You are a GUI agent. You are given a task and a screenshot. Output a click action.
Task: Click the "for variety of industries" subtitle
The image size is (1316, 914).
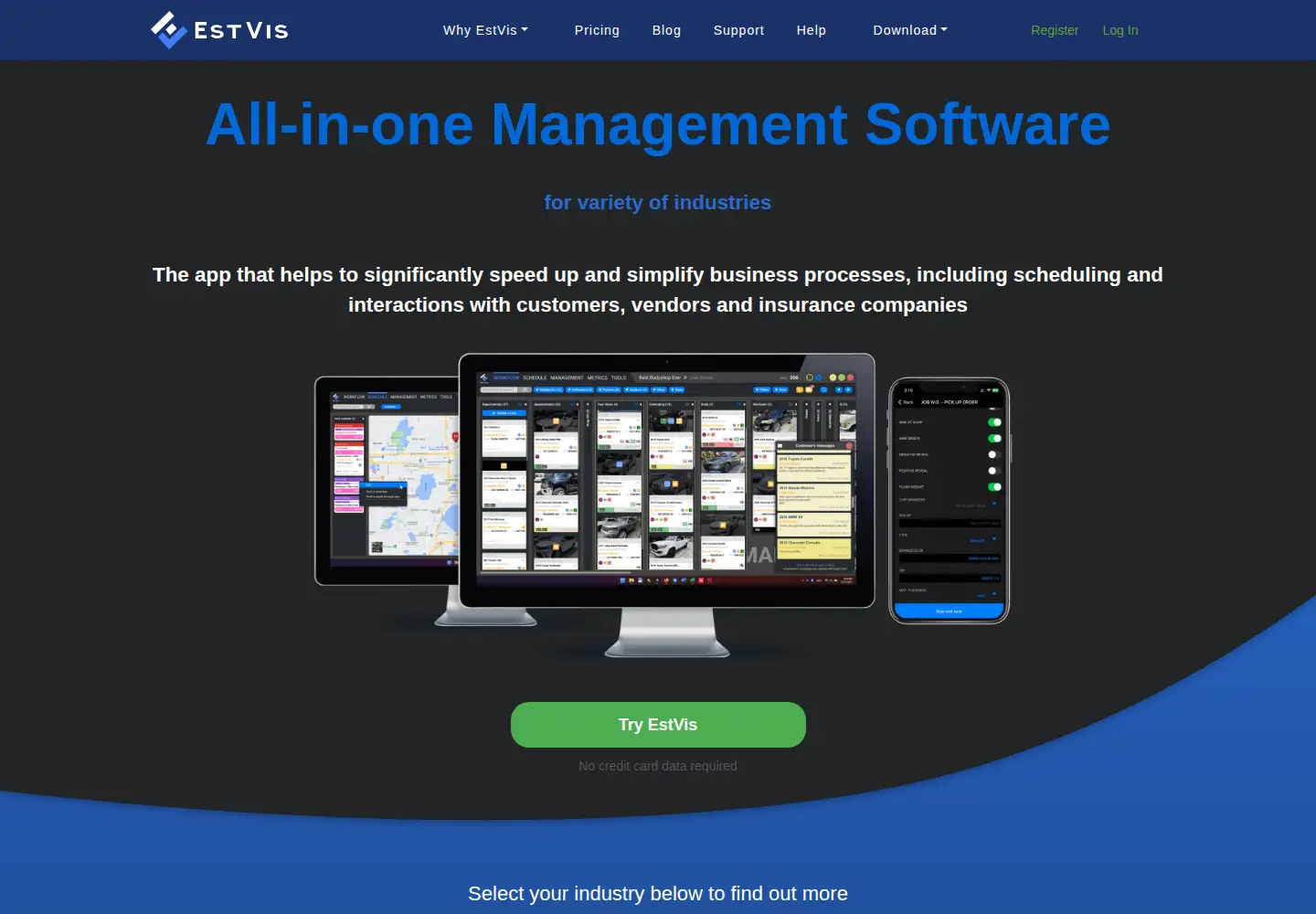658,203
